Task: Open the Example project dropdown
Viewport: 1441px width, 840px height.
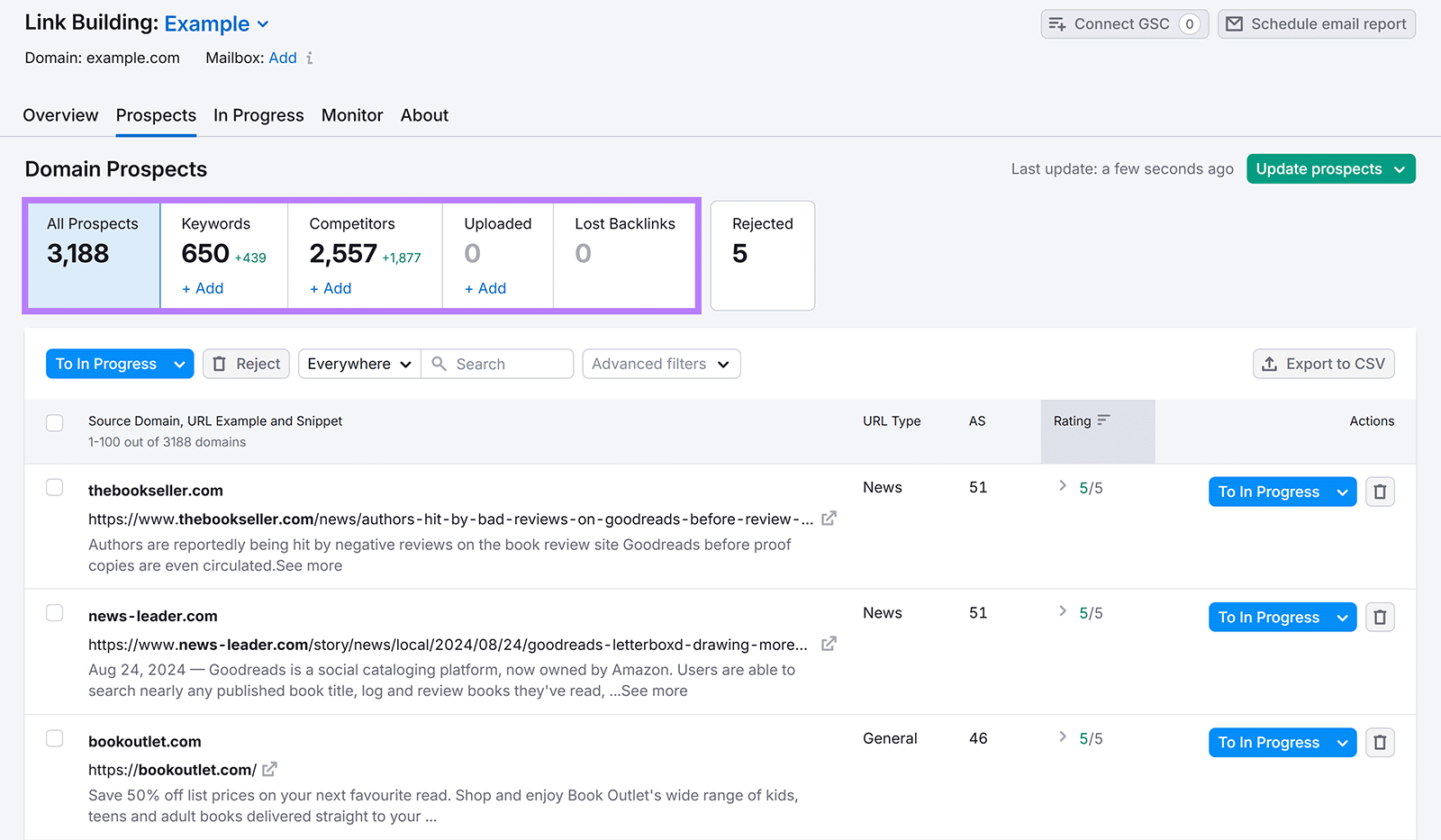Action: tap(216, 23)
